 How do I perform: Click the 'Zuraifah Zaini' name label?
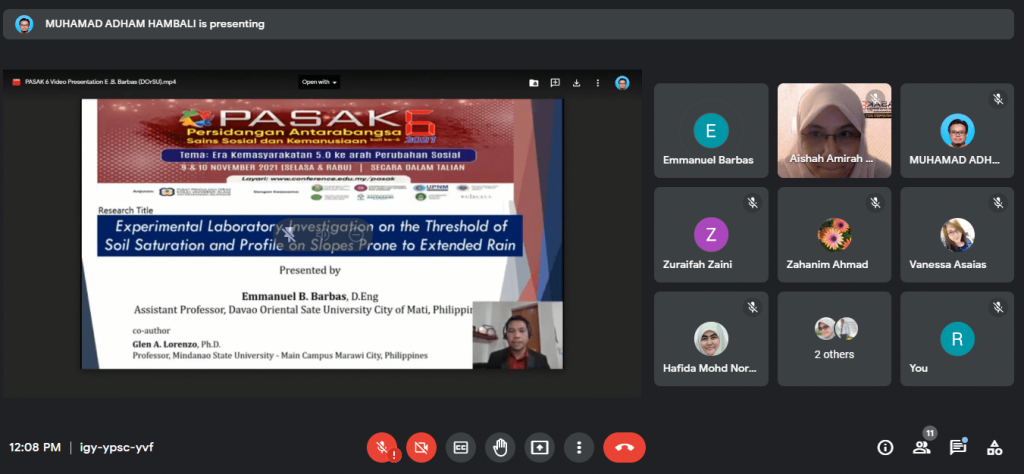coord(697,264)
